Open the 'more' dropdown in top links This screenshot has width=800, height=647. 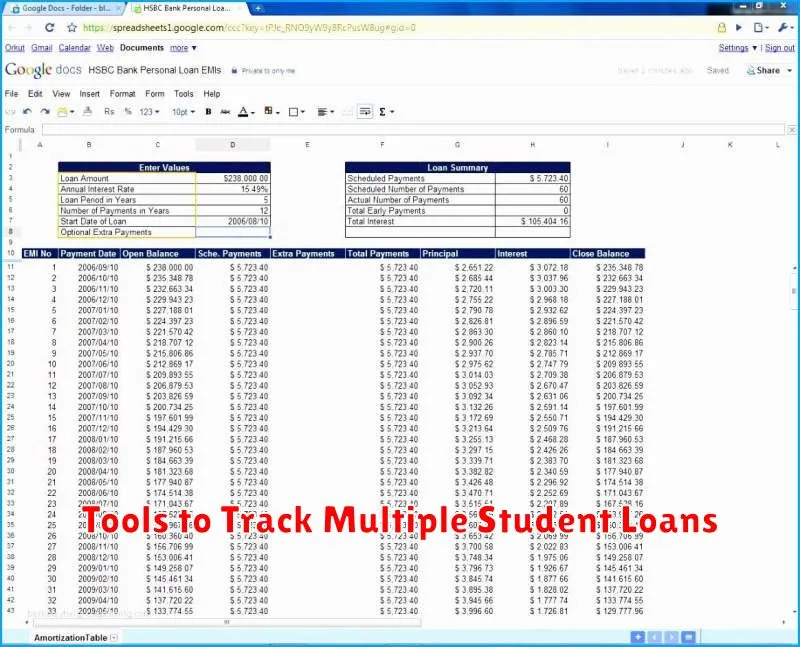tap(183, 48)
